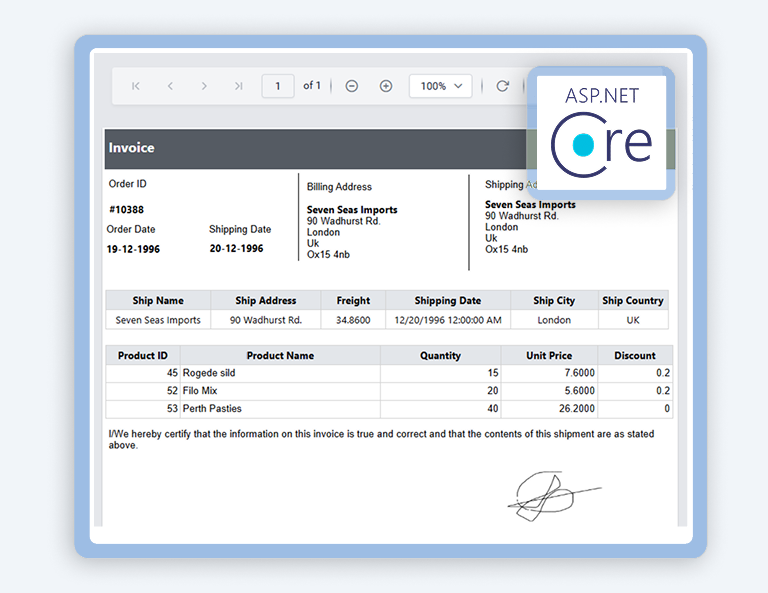The width and height of the screenshot is (768, 593).
Task: Click the 90 Wadhurst Rd. ship address cell
Action: [265, 320]
